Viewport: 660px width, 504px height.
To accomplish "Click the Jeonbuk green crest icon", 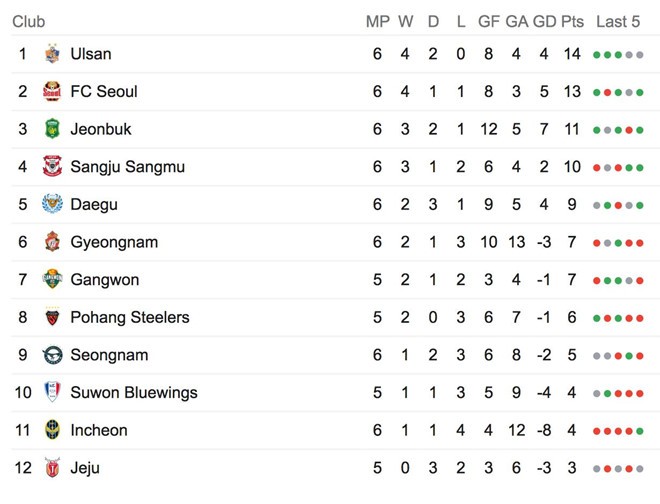I will point(52,129).
